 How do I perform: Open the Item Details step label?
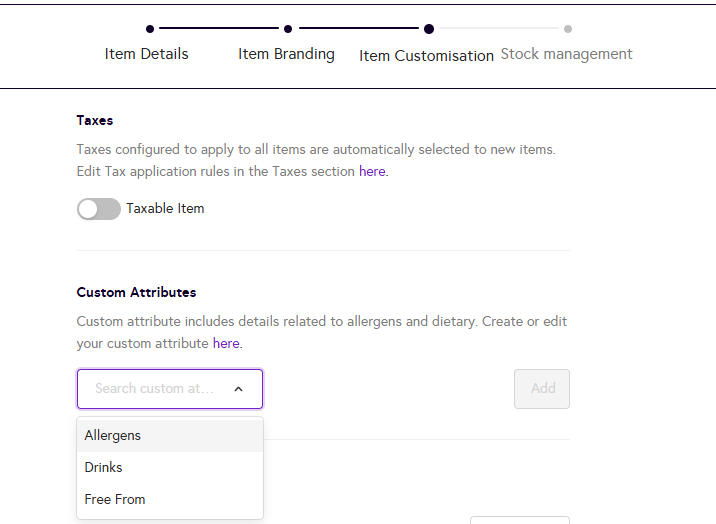[146, 54]
